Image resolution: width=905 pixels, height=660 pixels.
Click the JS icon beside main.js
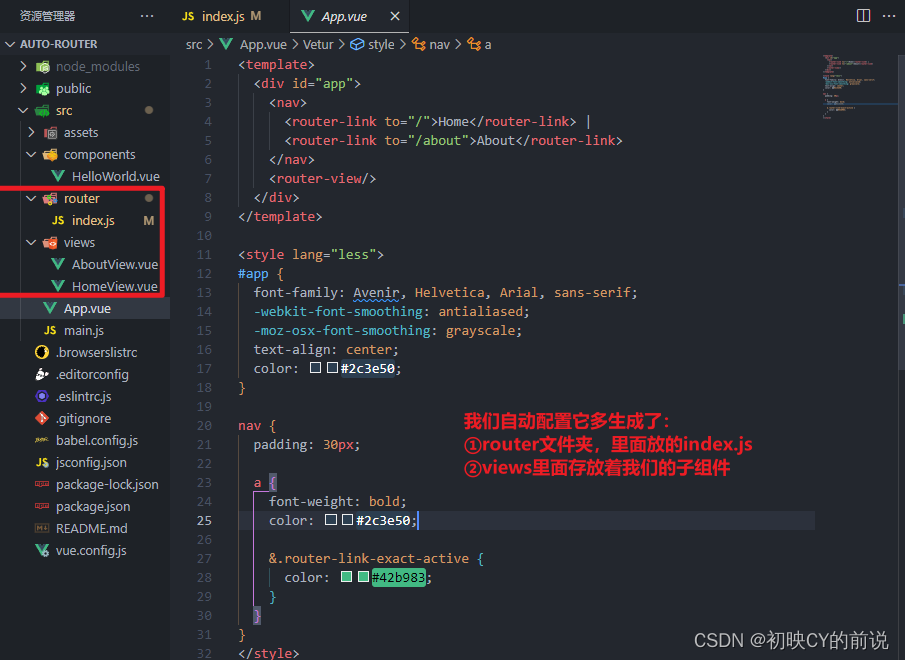tap(50, 330)
